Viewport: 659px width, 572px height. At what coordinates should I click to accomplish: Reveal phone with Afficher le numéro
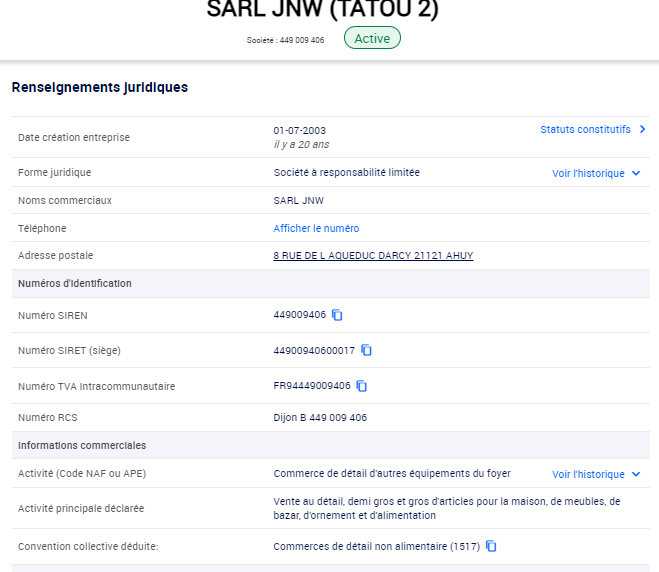click(x=316, y=228)
